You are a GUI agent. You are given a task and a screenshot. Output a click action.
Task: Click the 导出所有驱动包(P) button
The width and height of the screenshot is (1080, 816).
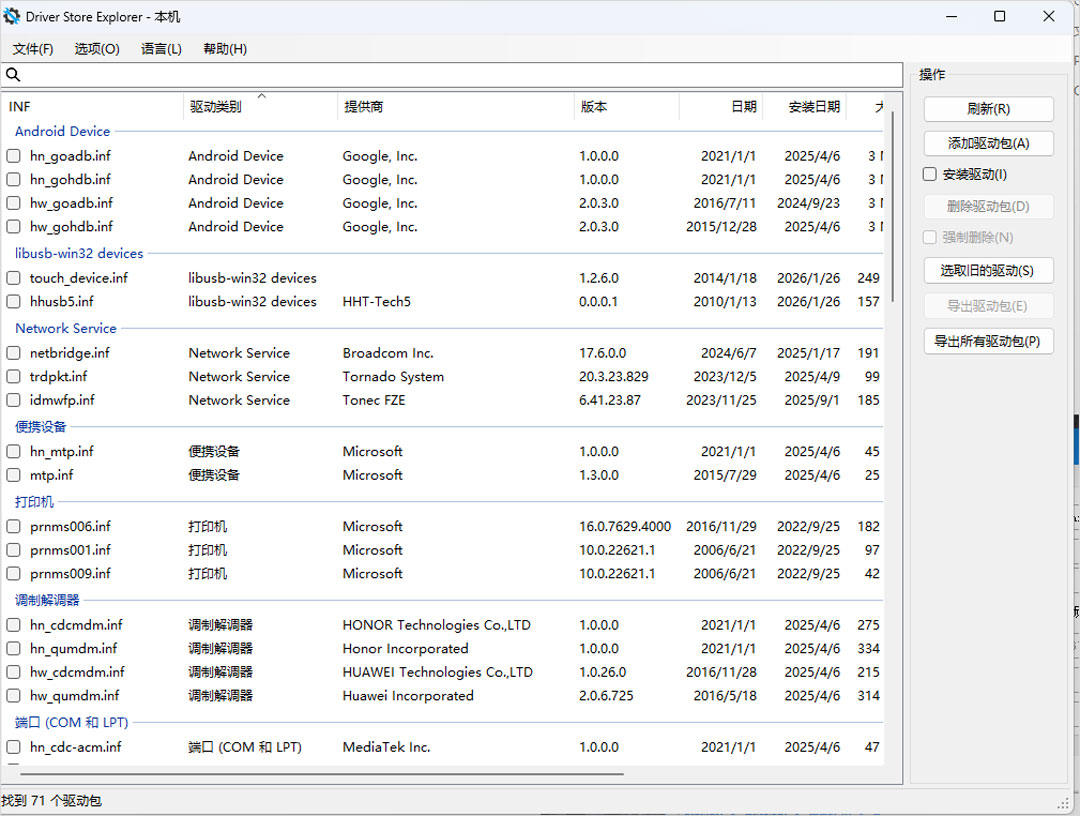pyautogui.click(x=988, y=341)
